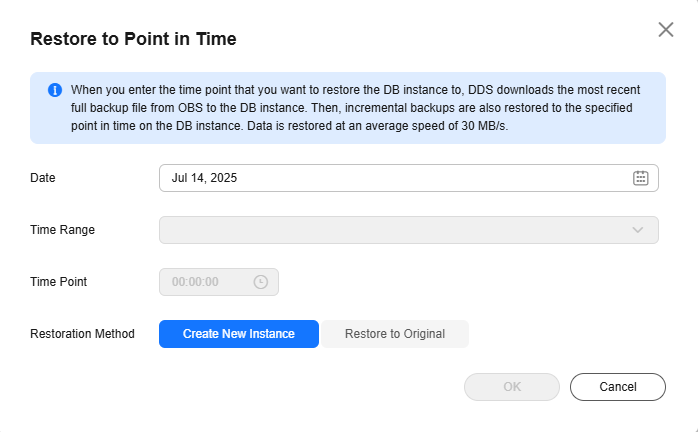Click the Time Point label

click(x=59, y=282)
